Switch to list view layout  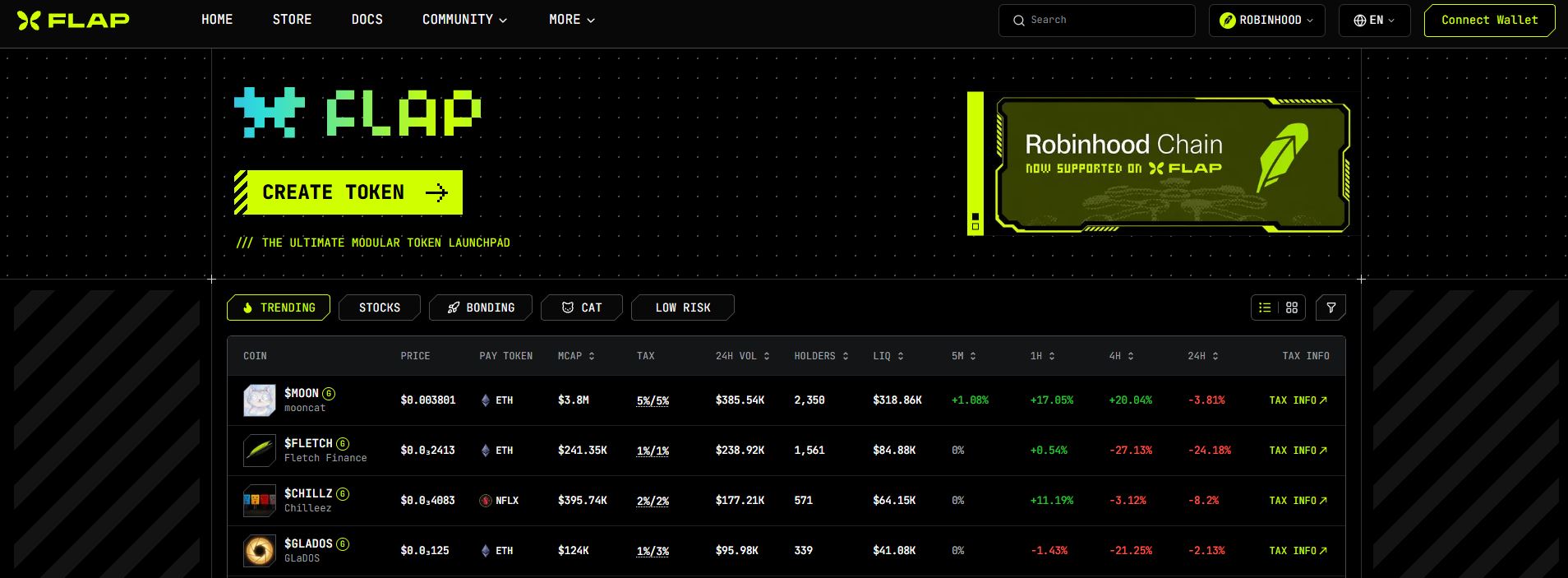click(1265, 307)
